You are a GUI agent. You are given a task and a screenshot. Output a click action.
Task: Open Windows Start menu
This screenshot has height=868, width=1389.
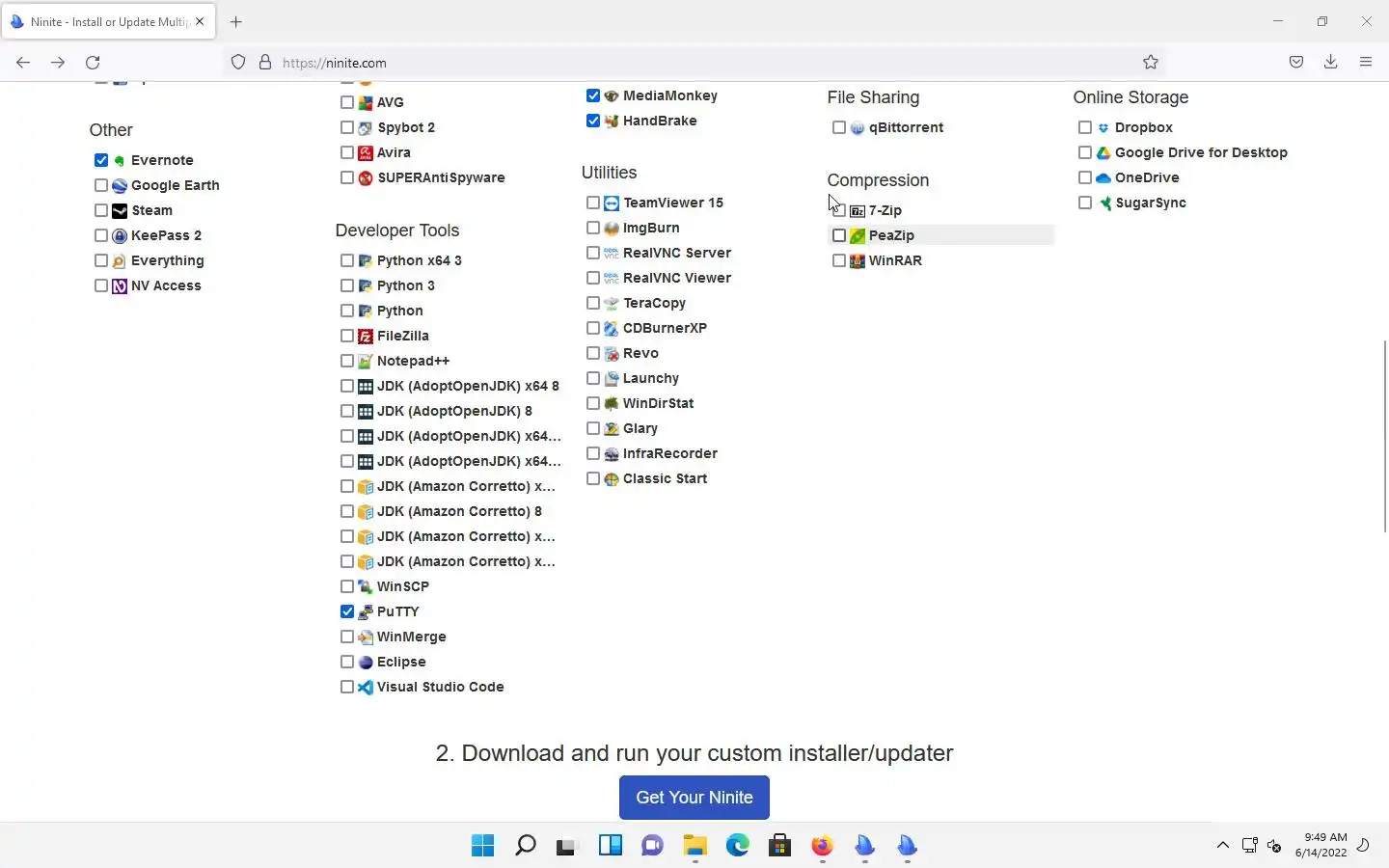click(x=483, y=846)
